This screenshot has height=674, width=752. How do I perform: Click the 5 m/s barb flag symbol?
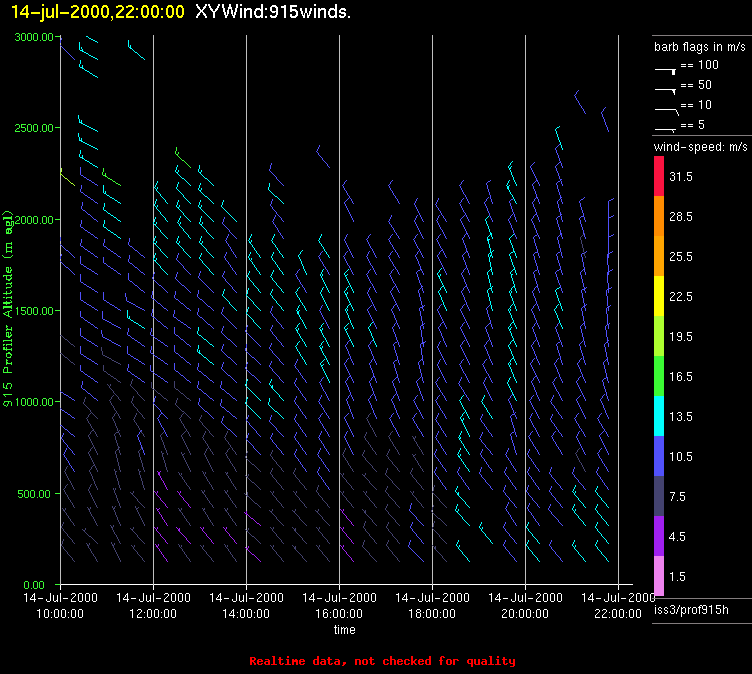pos(666,127)
